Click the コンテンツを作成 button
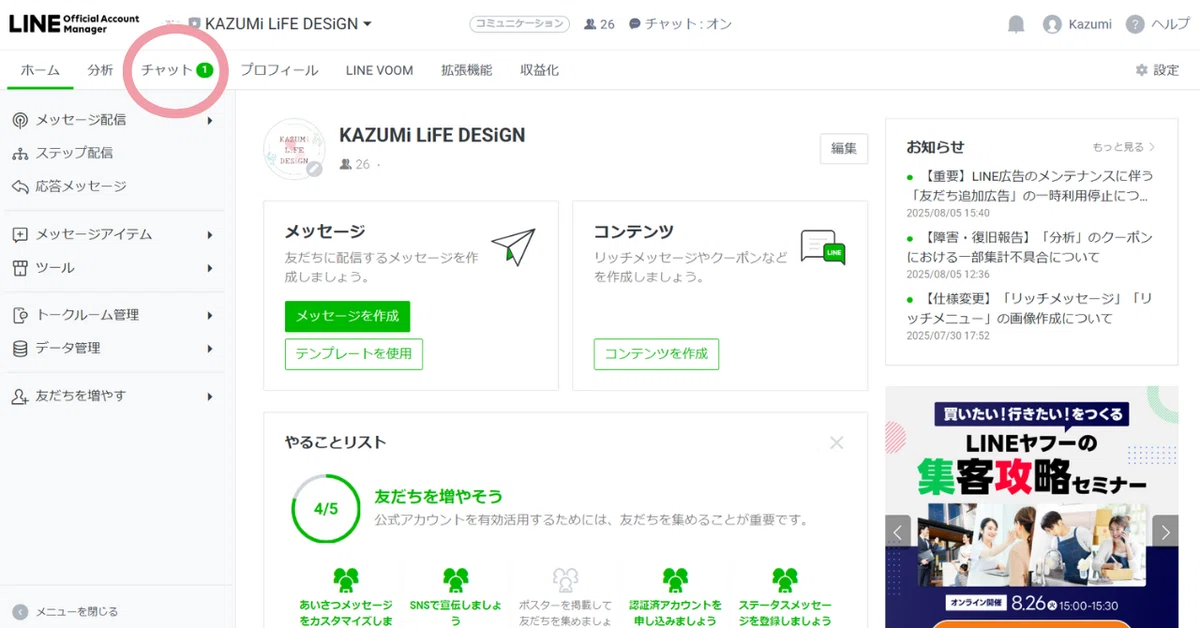 pyautogui.click(x=656, y=354)
